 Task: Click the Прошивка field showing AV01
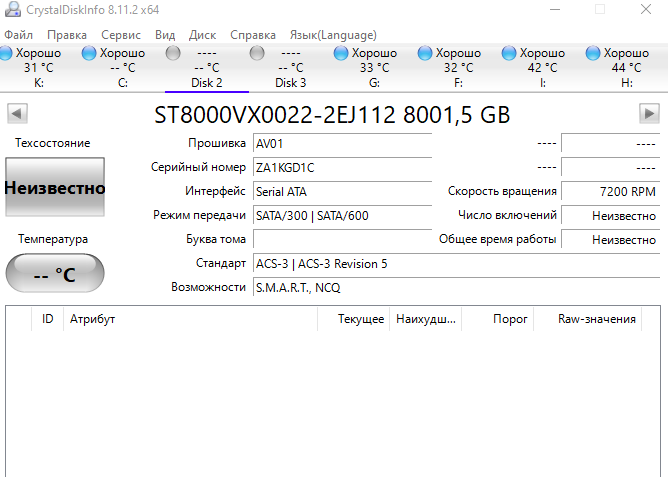(343, 144)
